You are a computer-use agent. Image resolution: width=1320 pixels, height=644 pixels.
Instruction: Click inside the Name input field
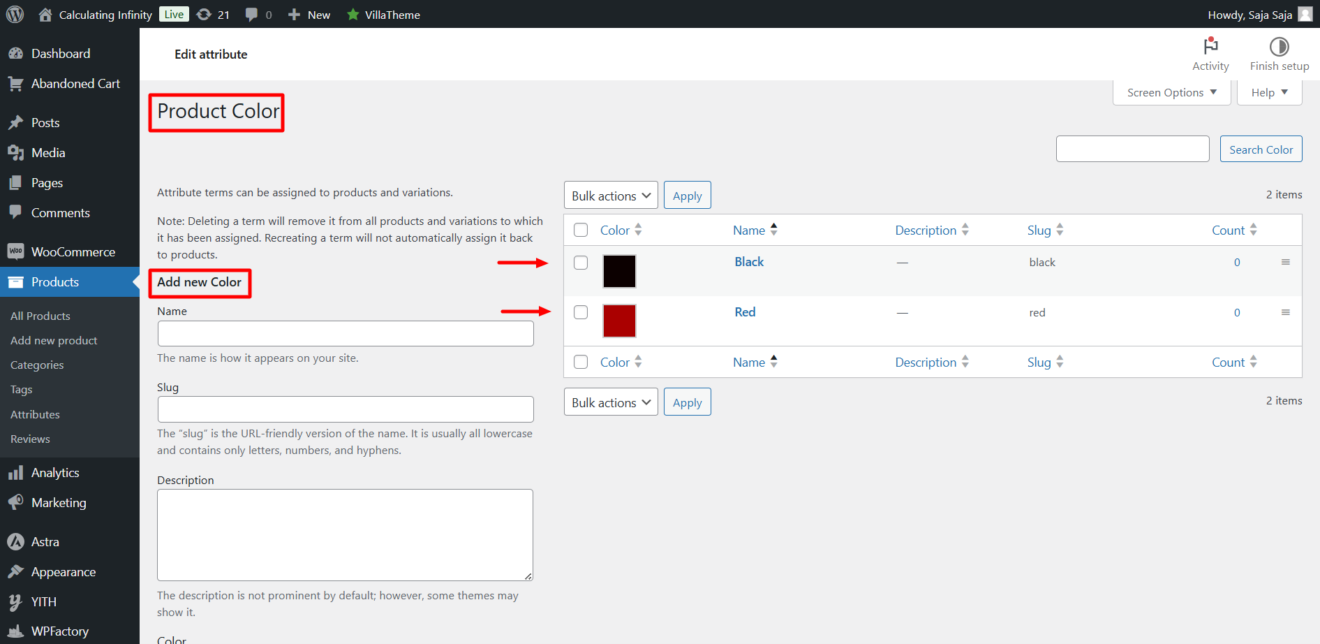point(345,333)
